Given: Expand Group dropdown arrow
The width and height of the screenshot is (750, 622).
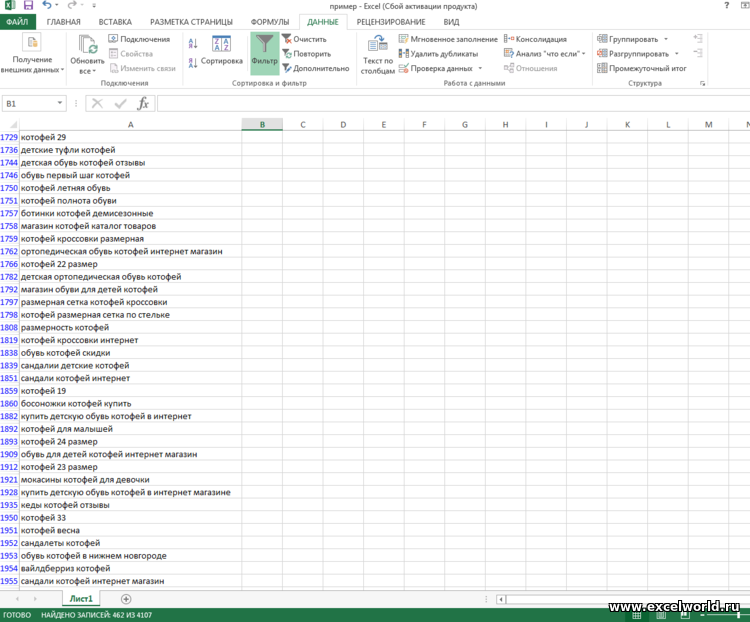Looking at the screenshot, I should coord(666,39).
